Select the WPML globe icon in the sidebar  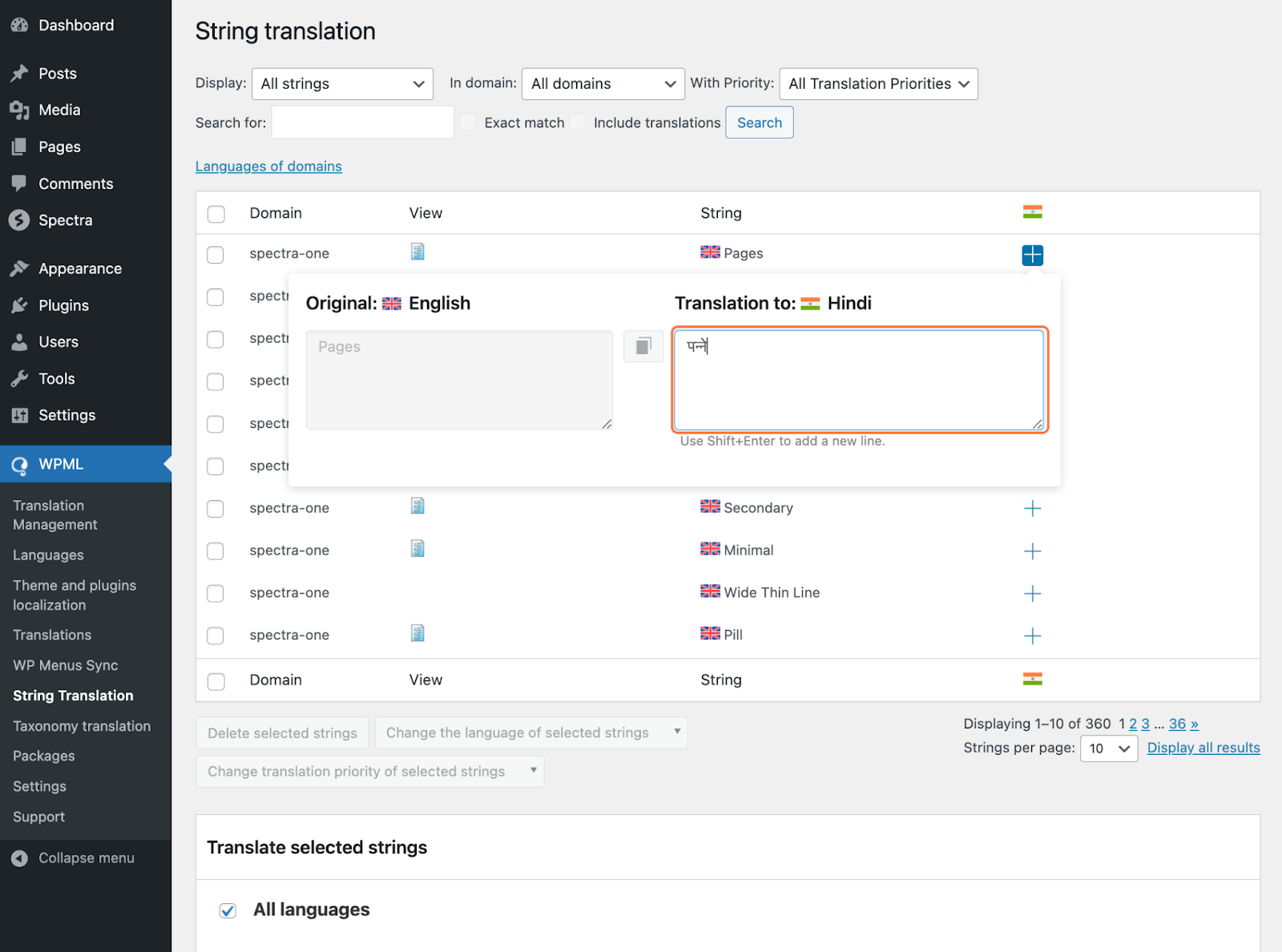pos(20,464)
